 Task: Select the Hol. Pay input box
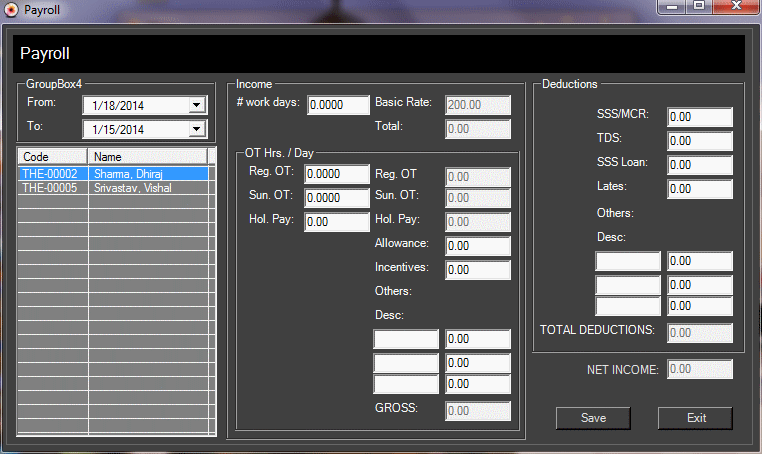(337, 222)
